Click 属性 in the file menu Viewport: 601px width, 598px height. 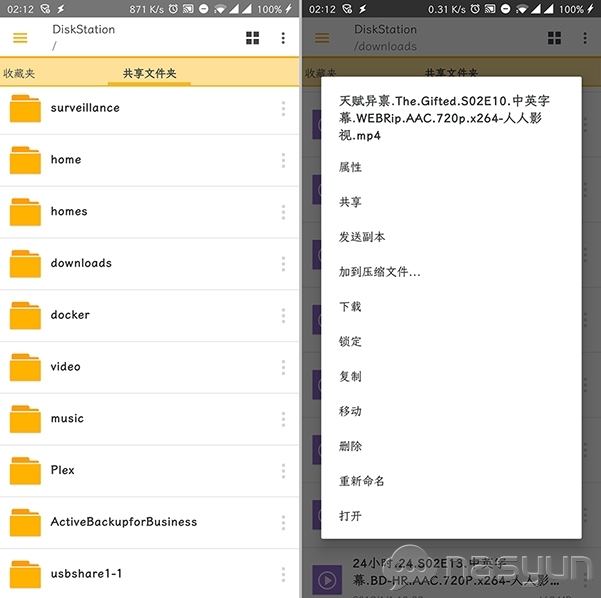click(x=350, y=167)
